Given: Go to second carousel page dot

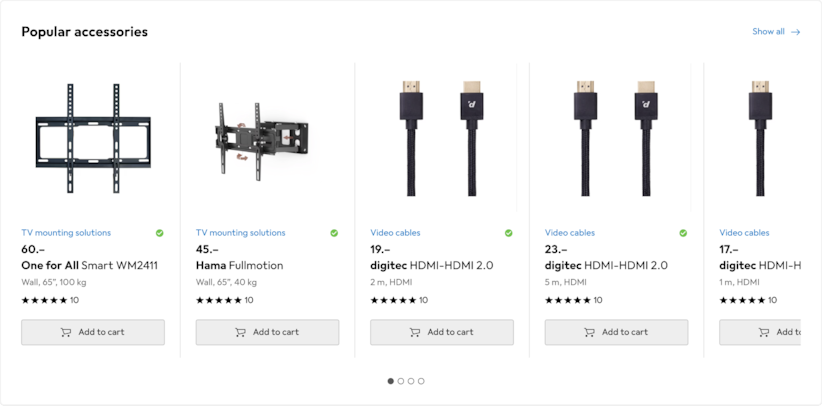Looking at the screenshot, I should pyautogui.click(x=401, y=381).
